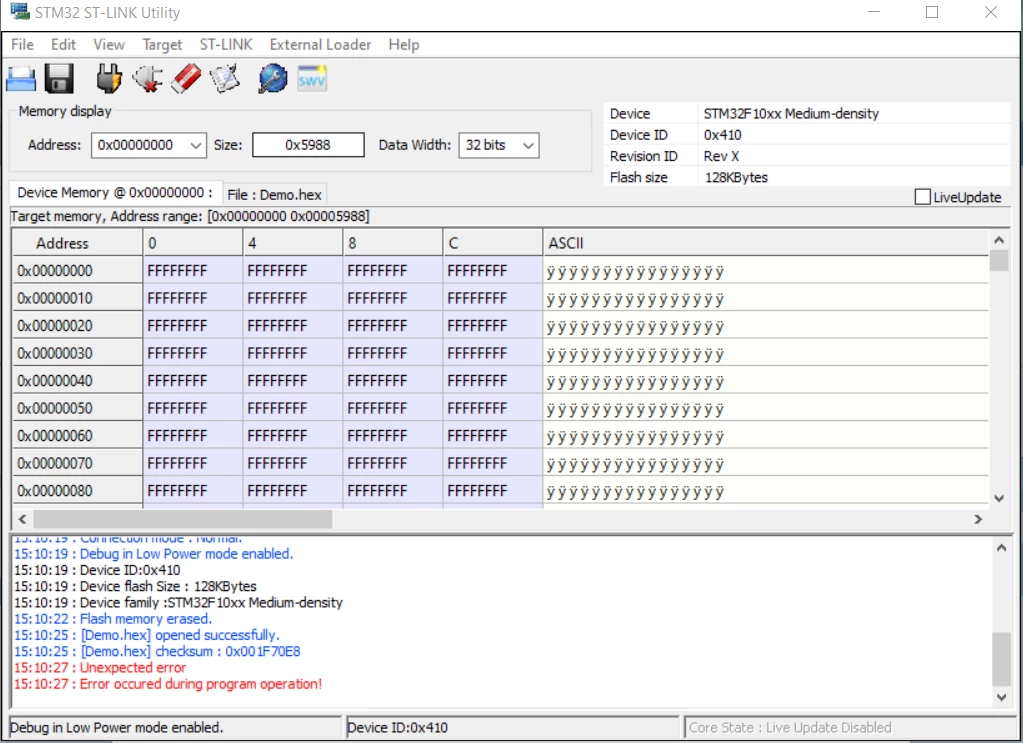Click column header C
Screen dimensions: 1023x743
point(493,243)
